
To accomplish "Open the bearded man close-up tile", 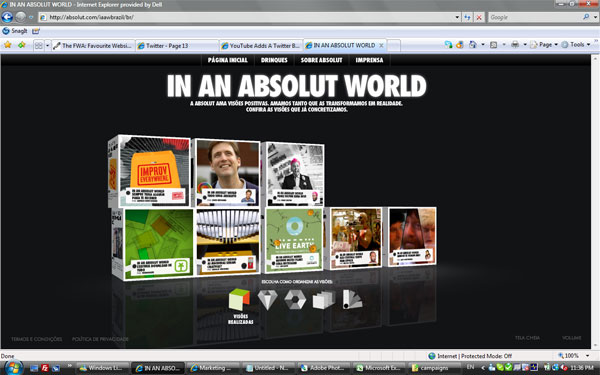I will 412,236.
